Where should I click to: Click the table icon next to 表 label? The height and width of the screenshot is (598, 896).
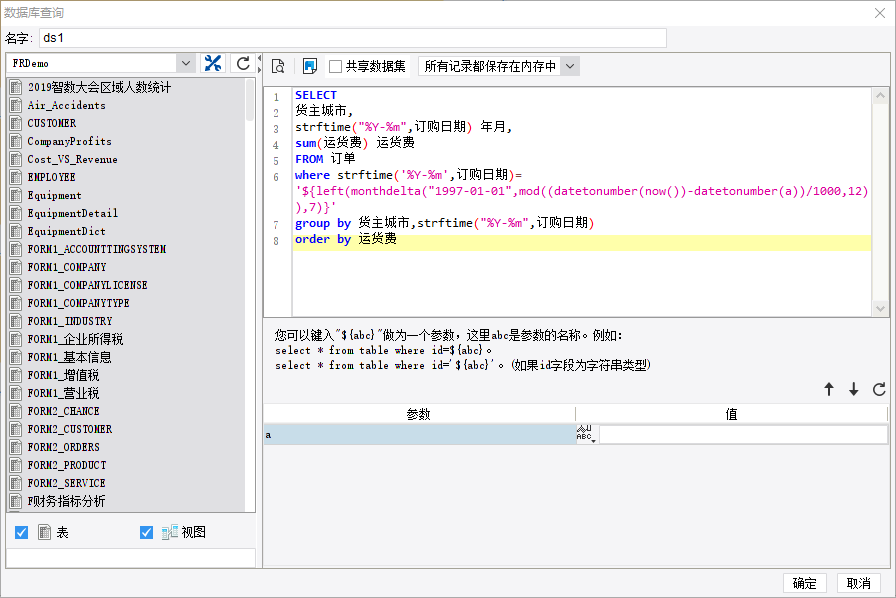pos(45,532)
